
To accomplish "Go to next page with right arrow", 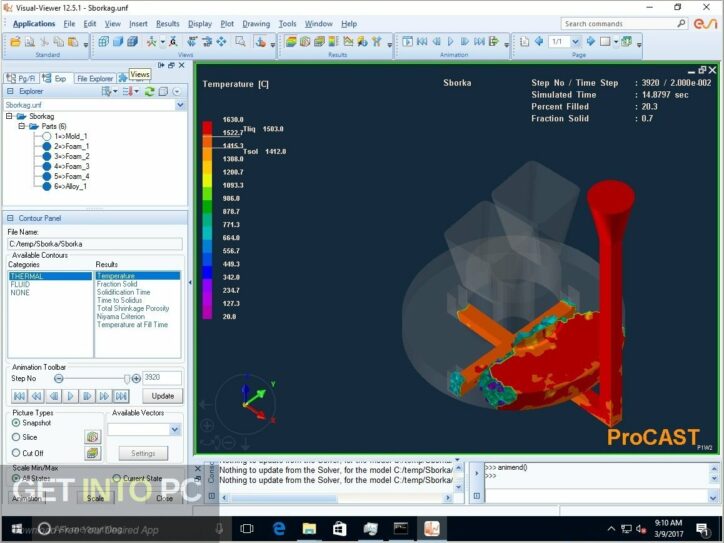I will 591,42.
